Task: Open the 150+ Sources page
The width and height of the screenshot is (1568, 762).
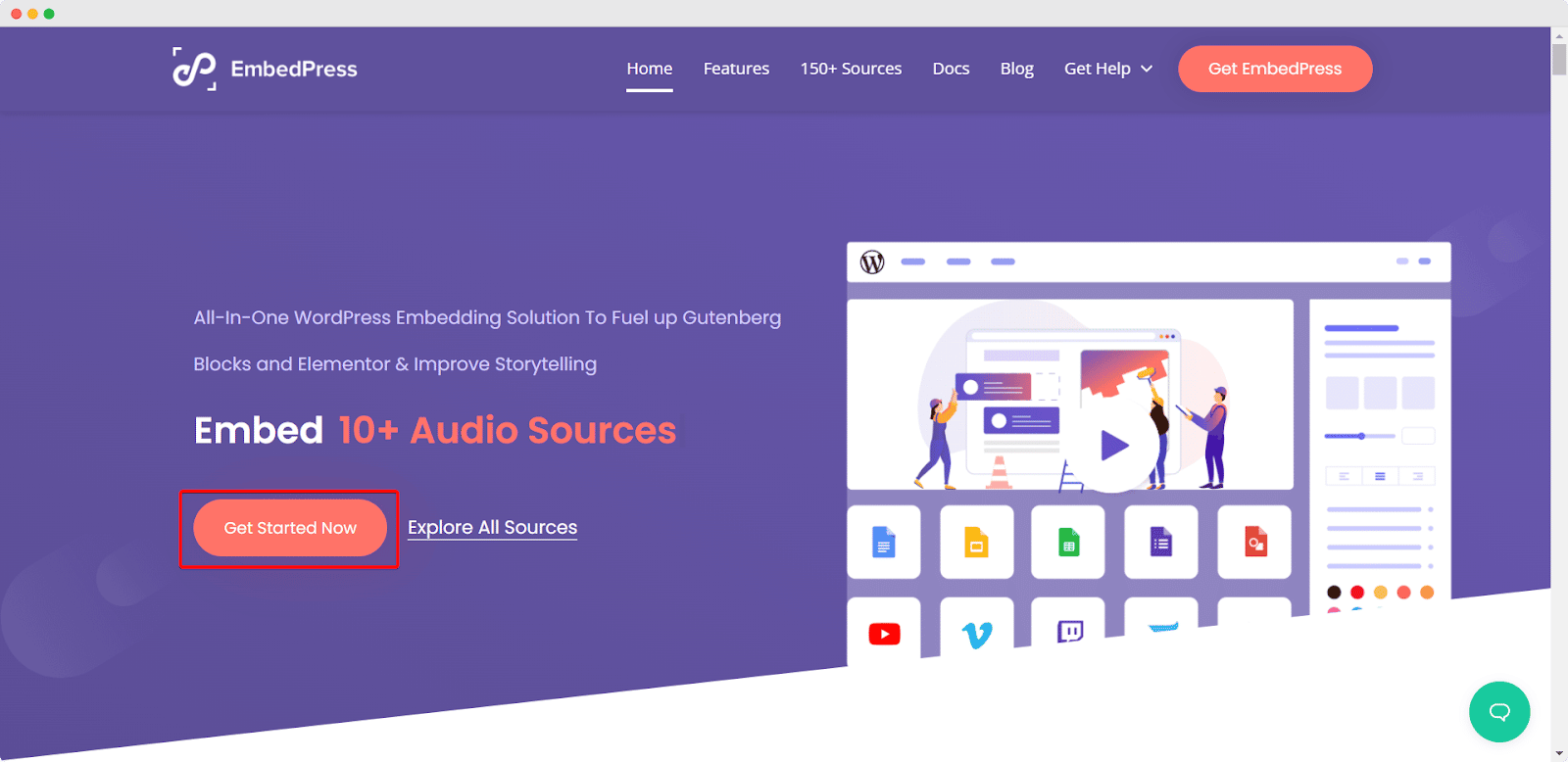Action: point(851,69)
